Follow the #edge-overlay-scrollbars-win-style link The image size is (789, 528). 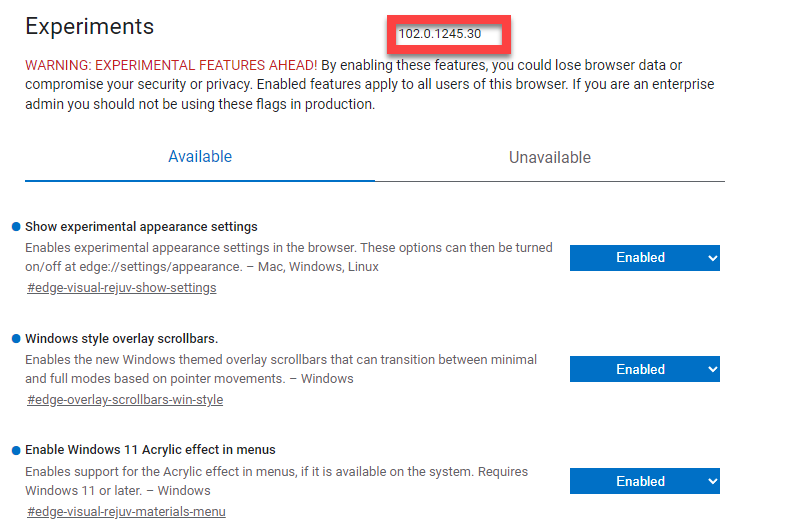pyautogui.click(x=125, y=400)
